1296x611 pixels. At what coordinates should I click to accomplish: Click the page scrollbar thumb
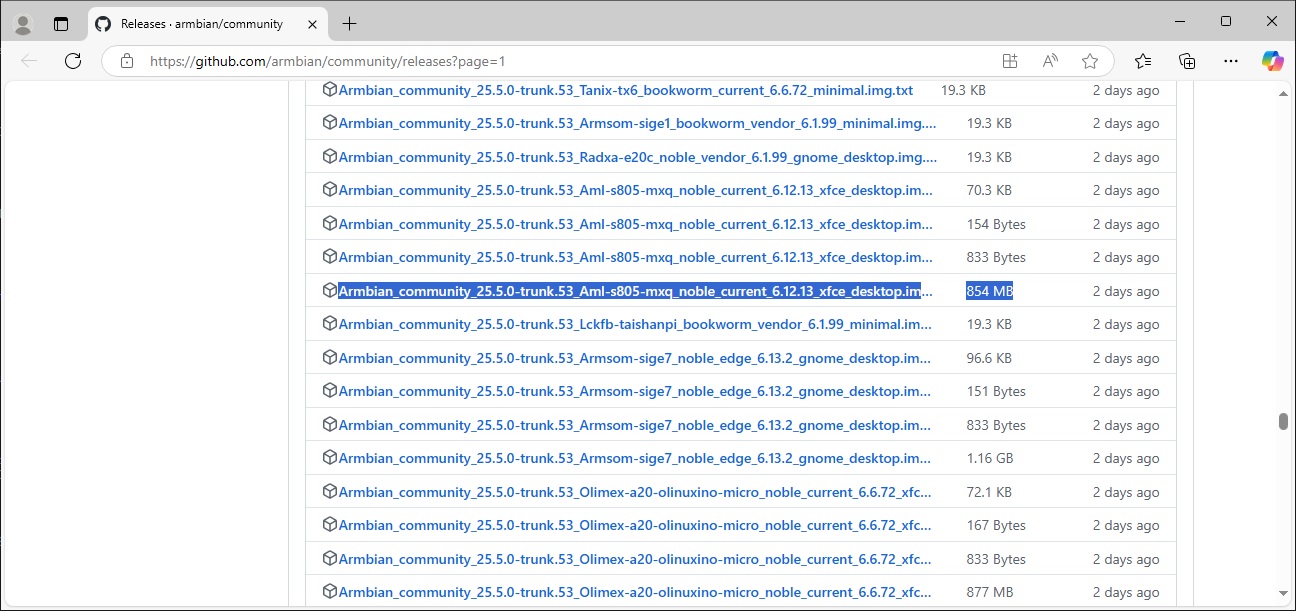(x=1283, y=421)
